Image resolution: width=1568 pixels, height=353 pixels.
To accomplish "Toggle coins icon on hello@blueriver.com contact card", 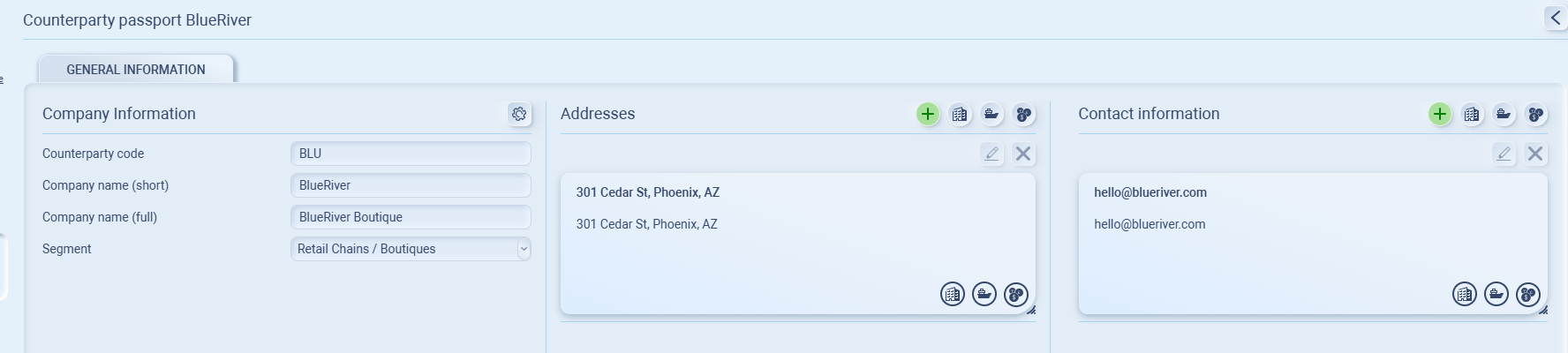I will tap(1528, 294).
